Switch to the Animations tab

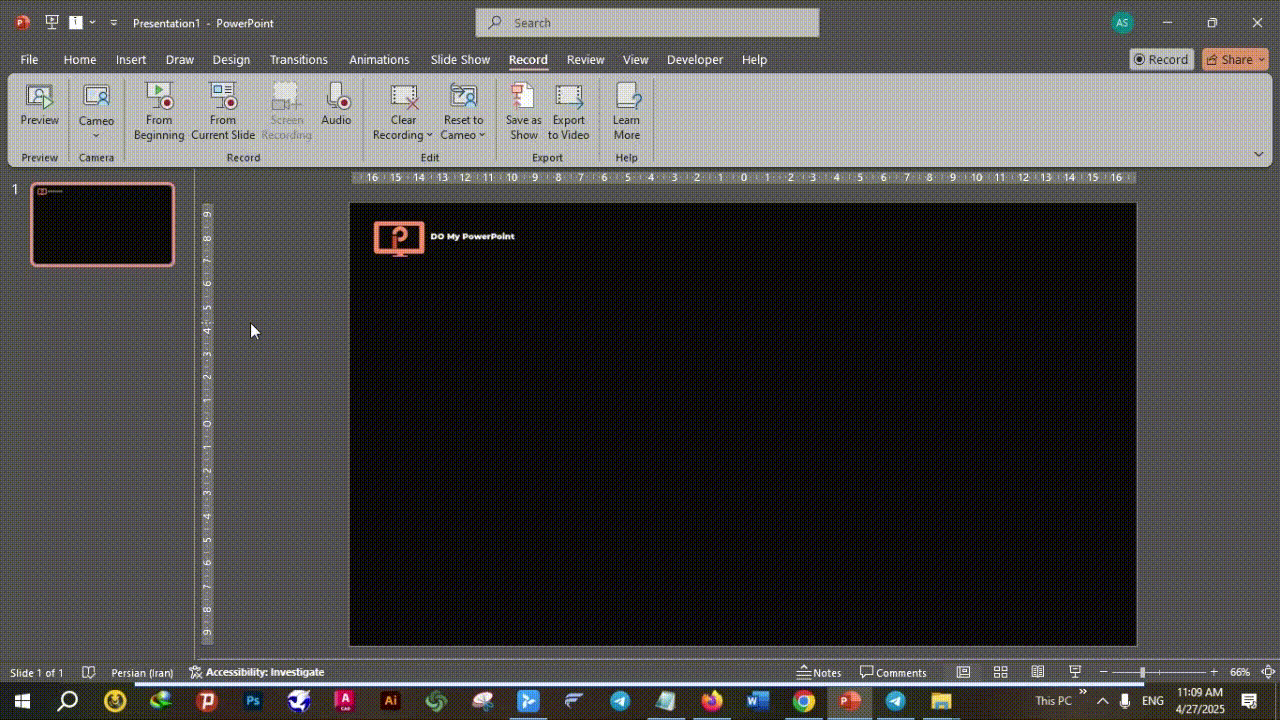pos(378,59)
